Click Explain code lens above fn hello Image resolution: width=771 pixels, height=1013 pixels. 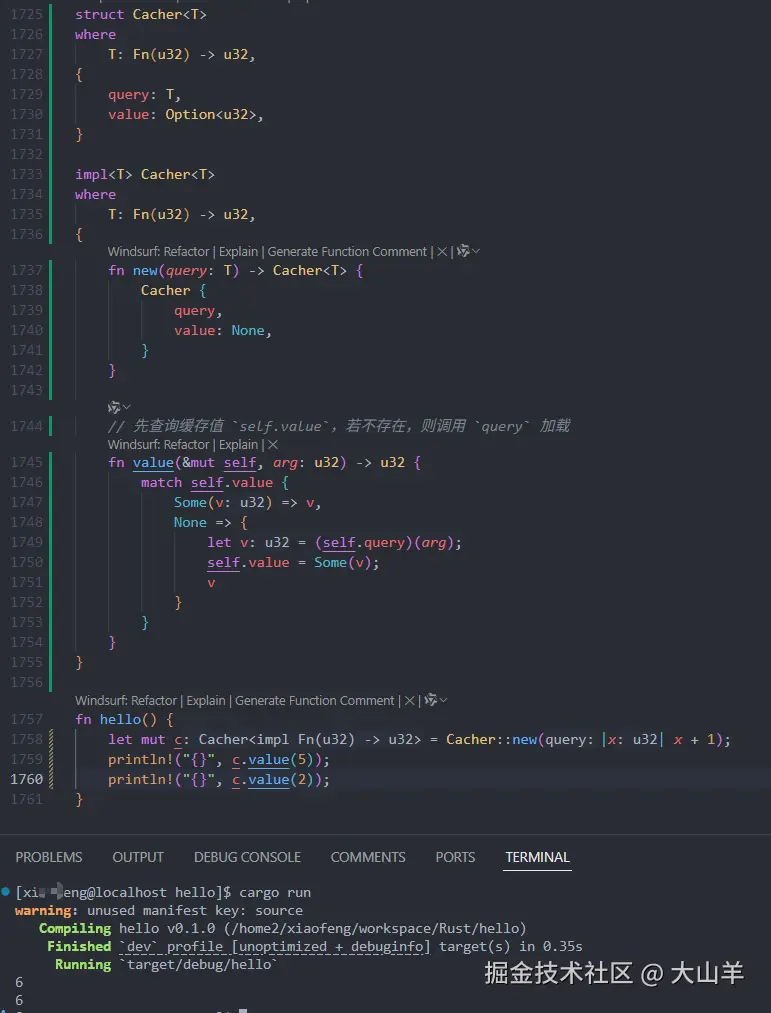click(x=205, y=701)
